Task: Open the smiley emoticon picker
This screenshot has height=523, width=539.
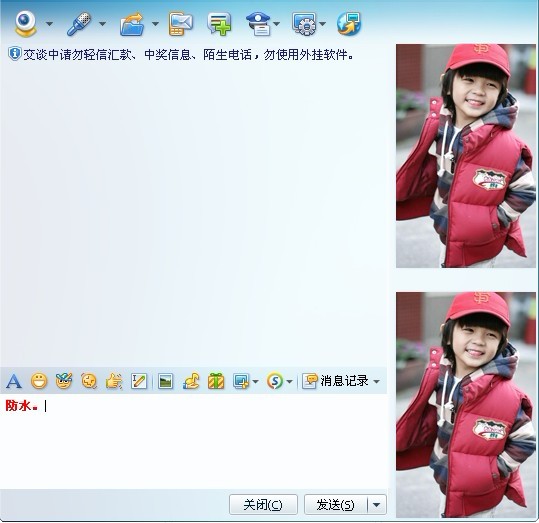Action: 39,381
